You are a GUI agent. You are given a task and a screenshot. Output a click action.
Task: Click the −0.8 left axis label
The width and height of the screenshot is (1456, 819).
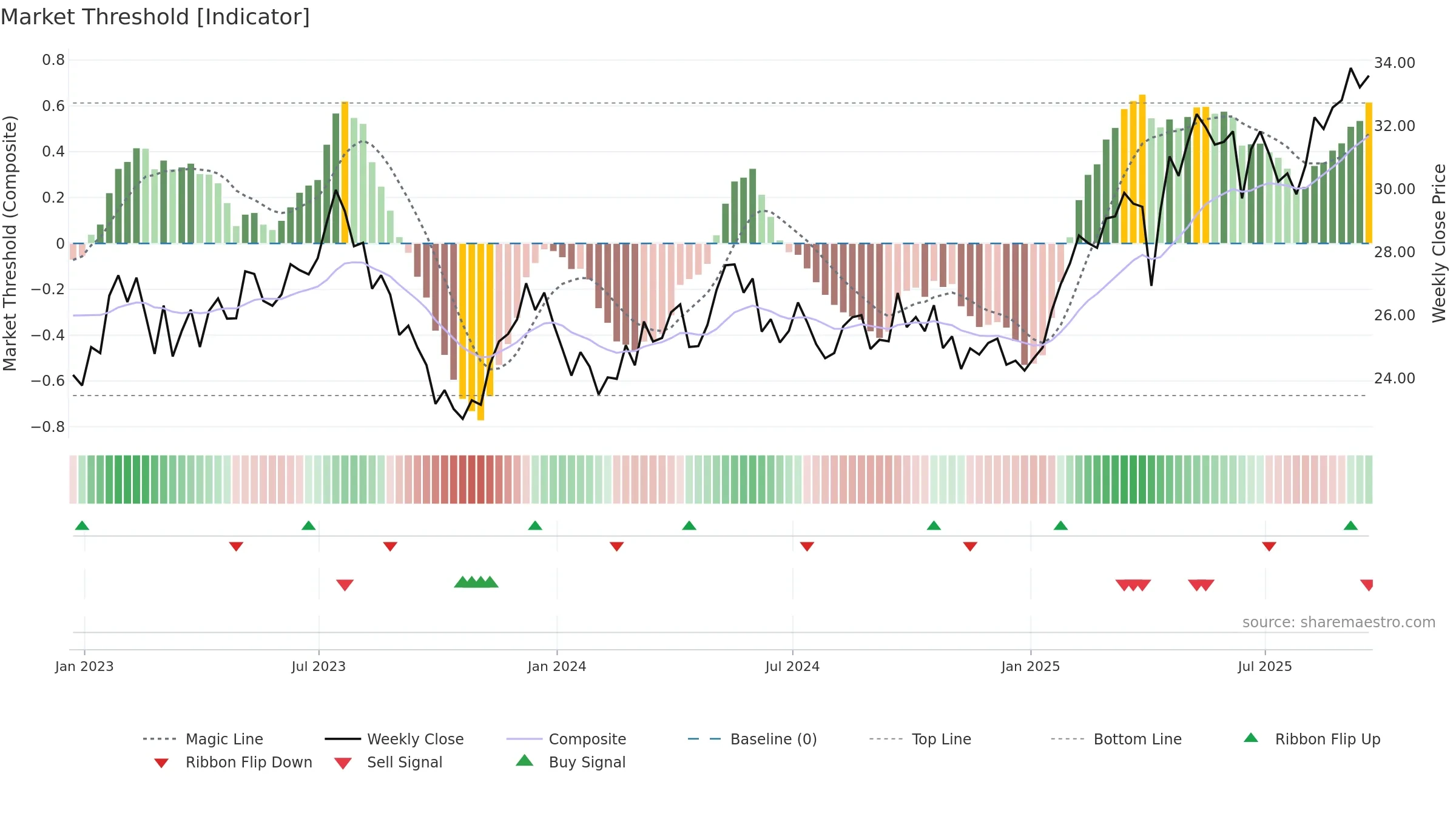[x=48, y=426]
